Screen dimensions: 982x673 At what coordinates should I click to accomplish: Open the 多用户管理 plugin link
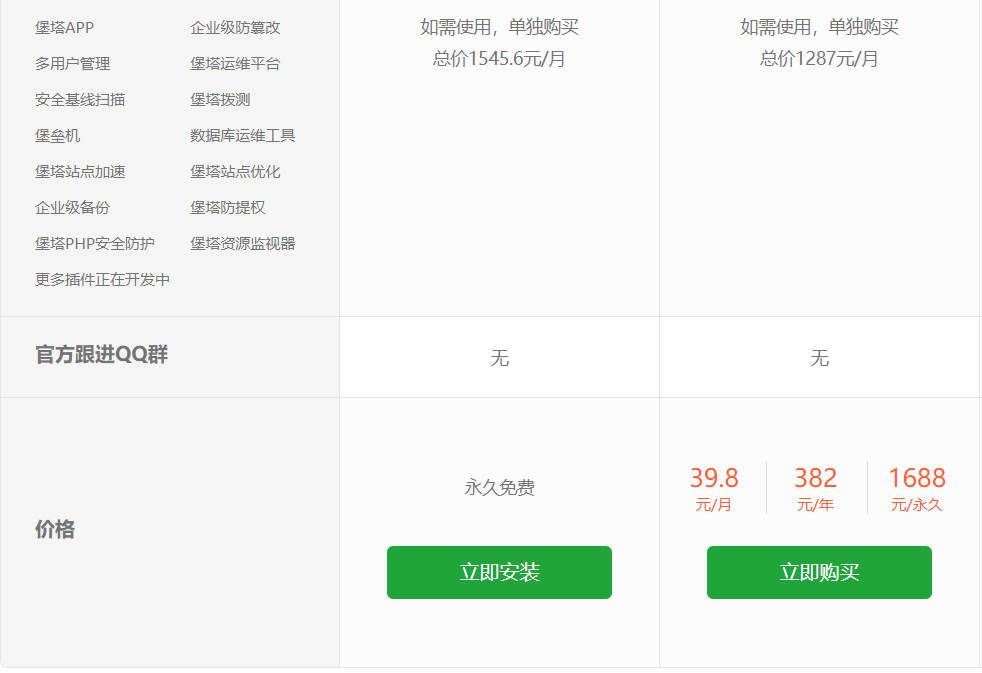[72, 64]
